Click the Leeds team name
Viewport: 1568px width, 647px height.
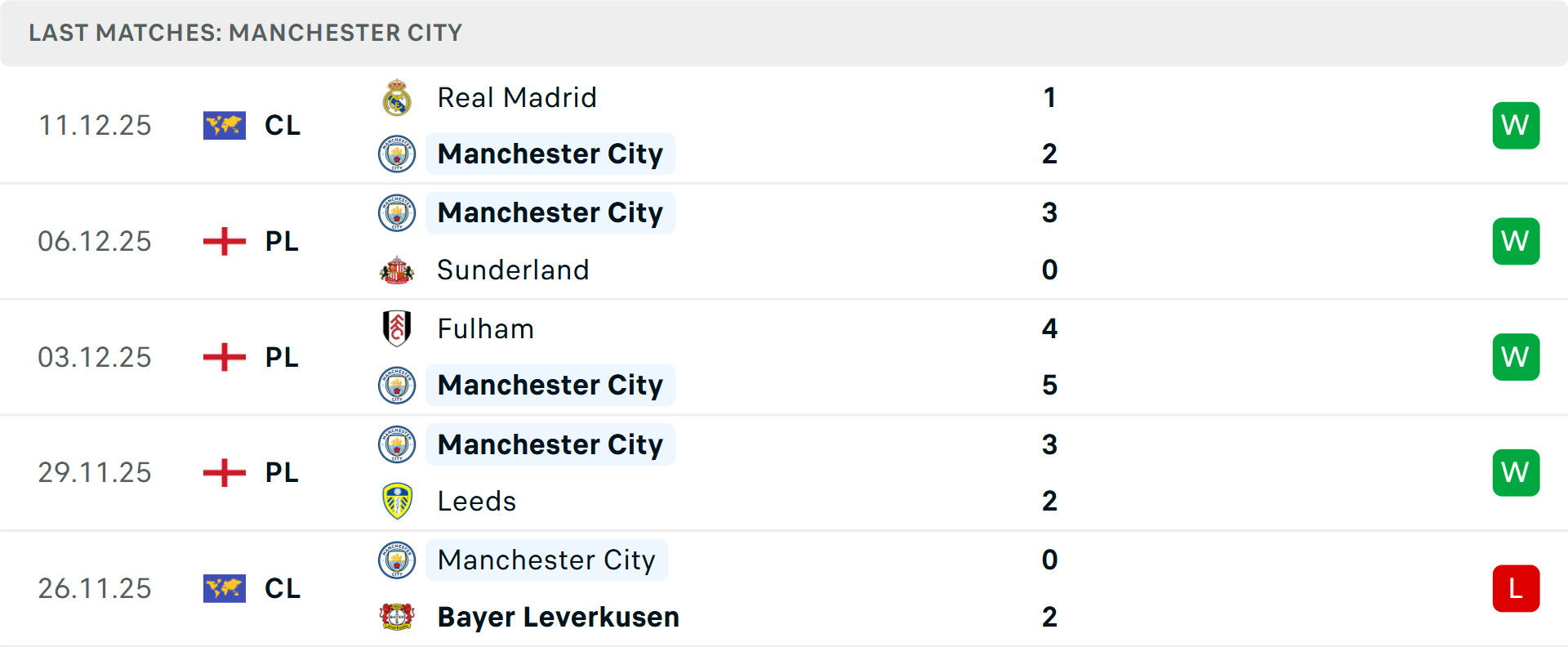point(477,501)
